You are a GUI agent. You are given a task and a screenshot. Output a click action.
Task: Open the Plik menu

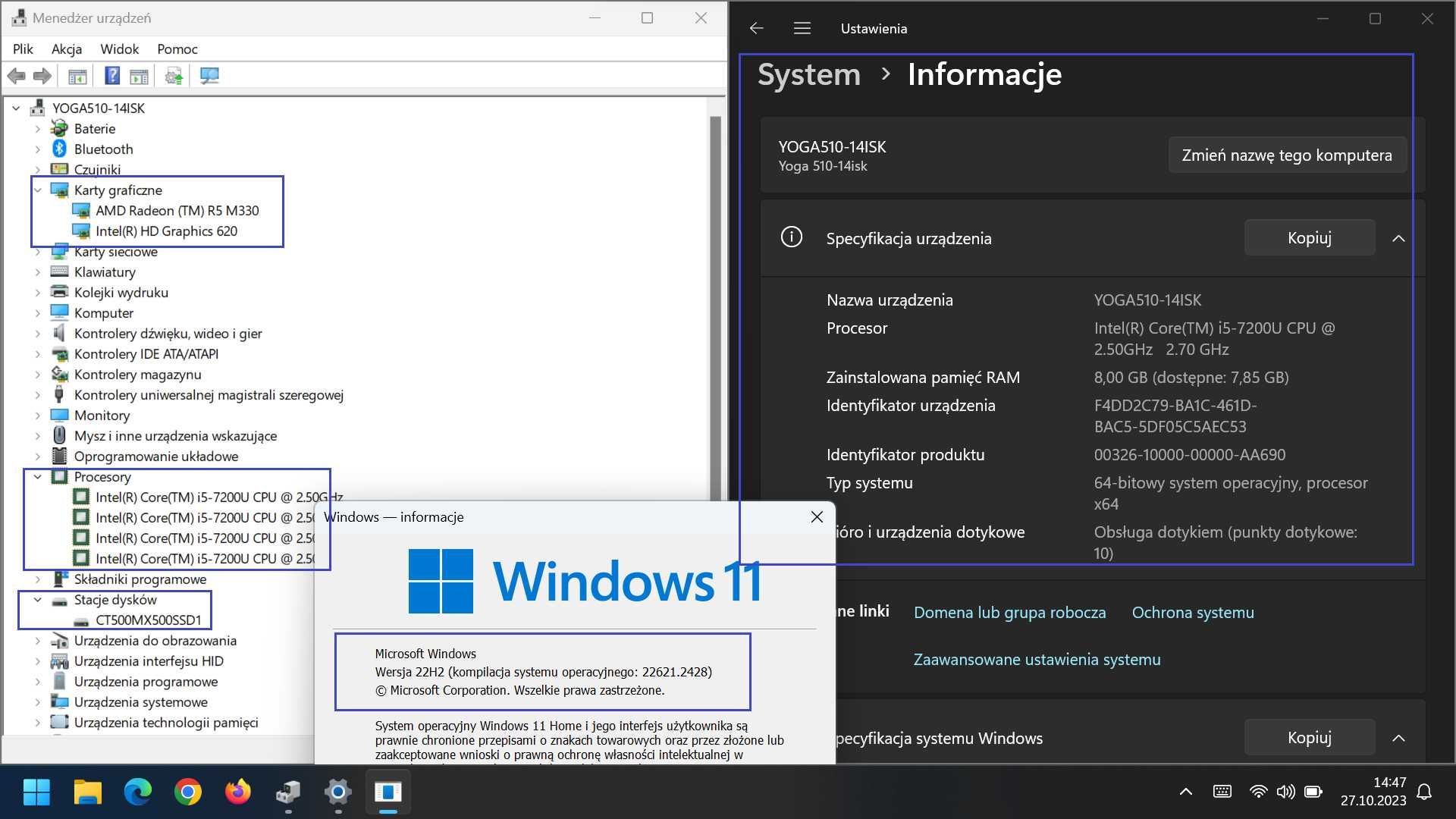(23, 49)
